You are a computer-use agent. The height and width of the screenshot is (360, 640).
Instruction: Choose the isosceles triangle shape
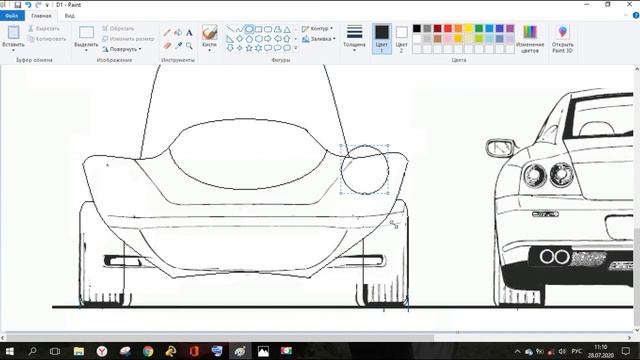click(x=287, y=29)
